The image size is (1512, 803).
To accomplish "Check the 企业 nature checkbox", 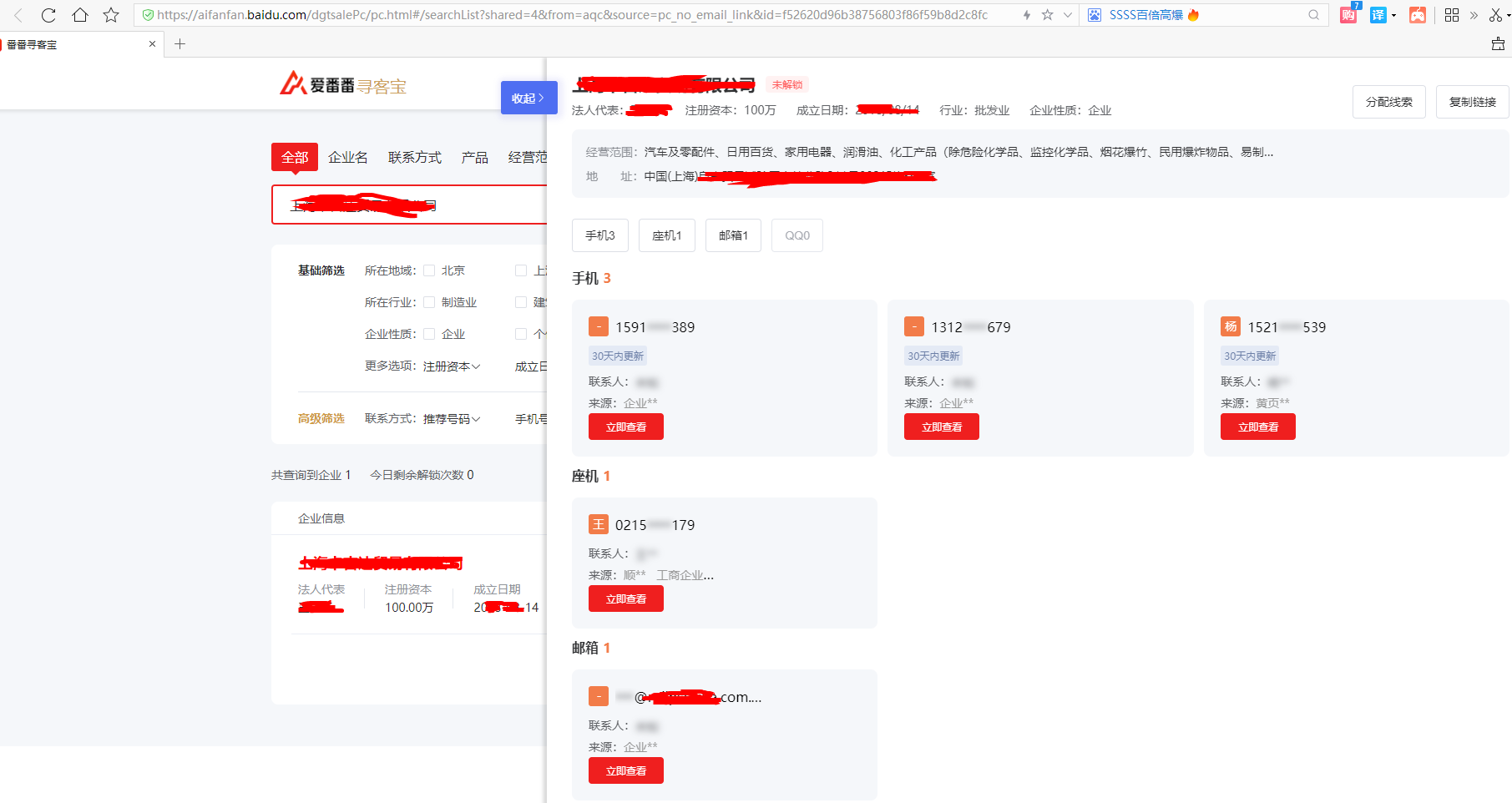I will pyautogui.click(x=429, y=334).
